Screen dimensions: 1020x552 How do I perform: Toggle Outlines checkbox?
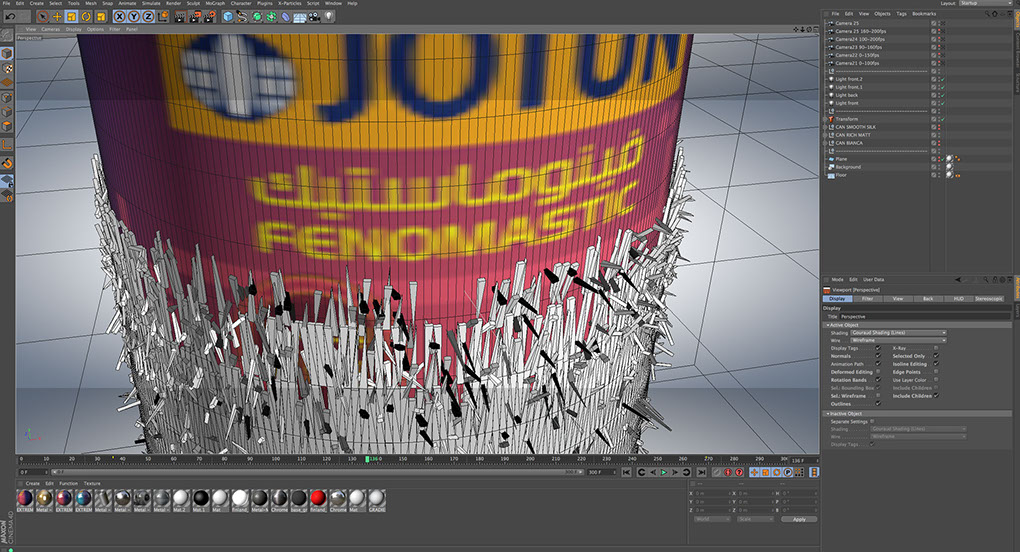[878, 404]
